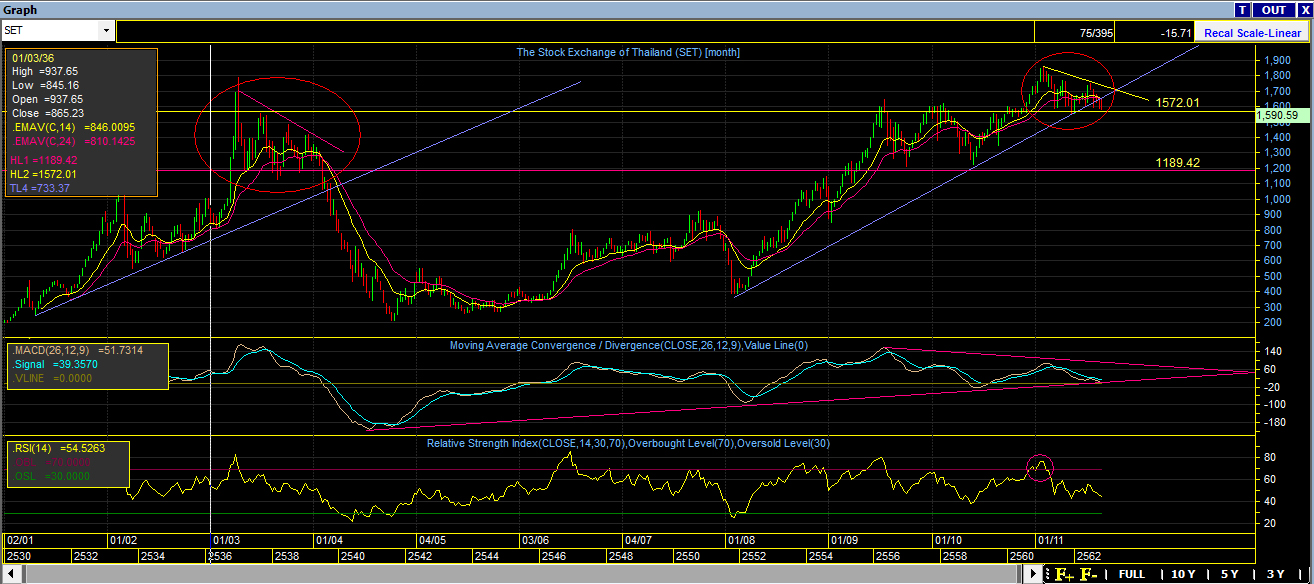Click the "01/03" date label on time axis

coord(226,540)
